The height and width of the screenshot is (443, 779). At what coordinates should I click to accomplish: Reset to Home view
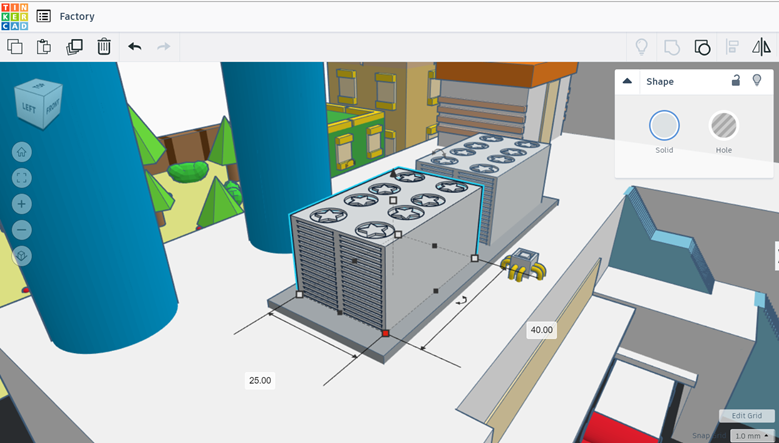[21, 152]
